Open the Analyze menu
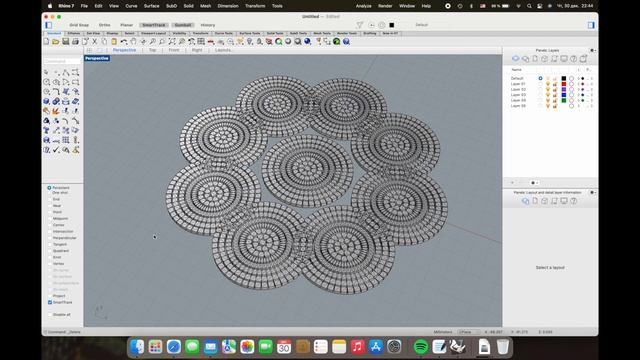 363,6
